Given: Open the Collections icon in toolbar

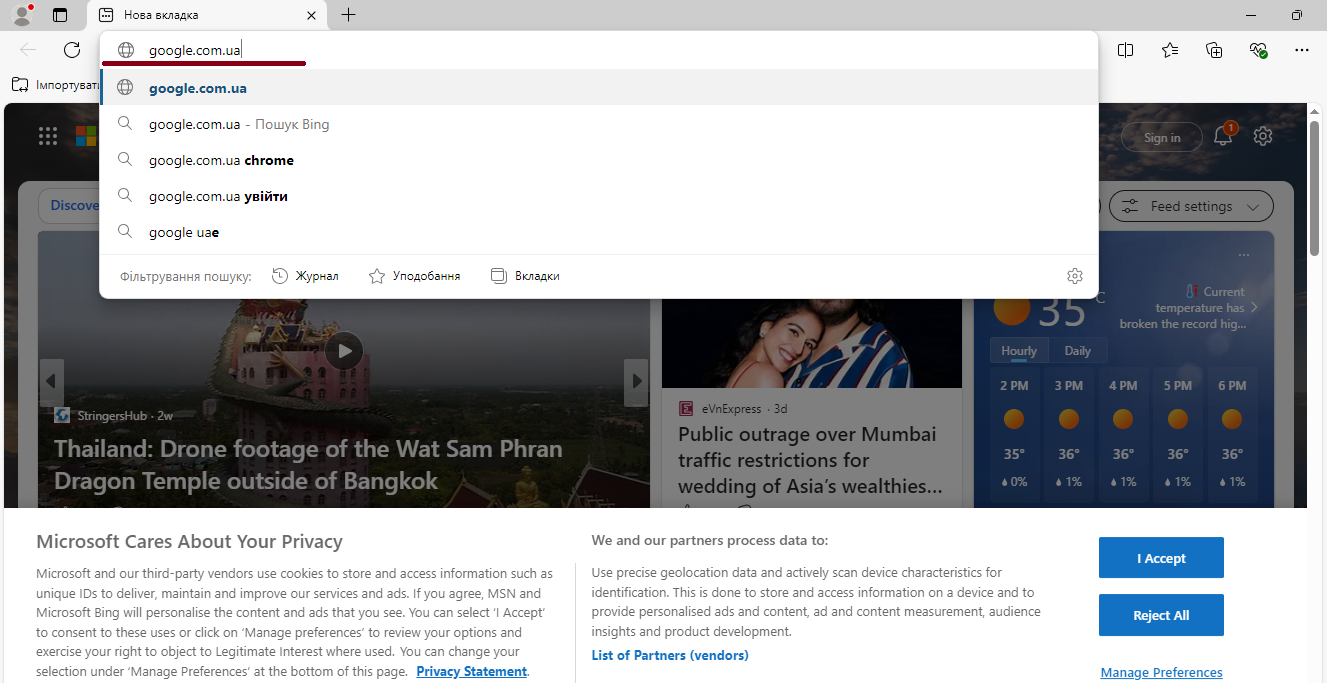Looking at the screenshot, I should pyautogui.click(x=1214, y=50).
